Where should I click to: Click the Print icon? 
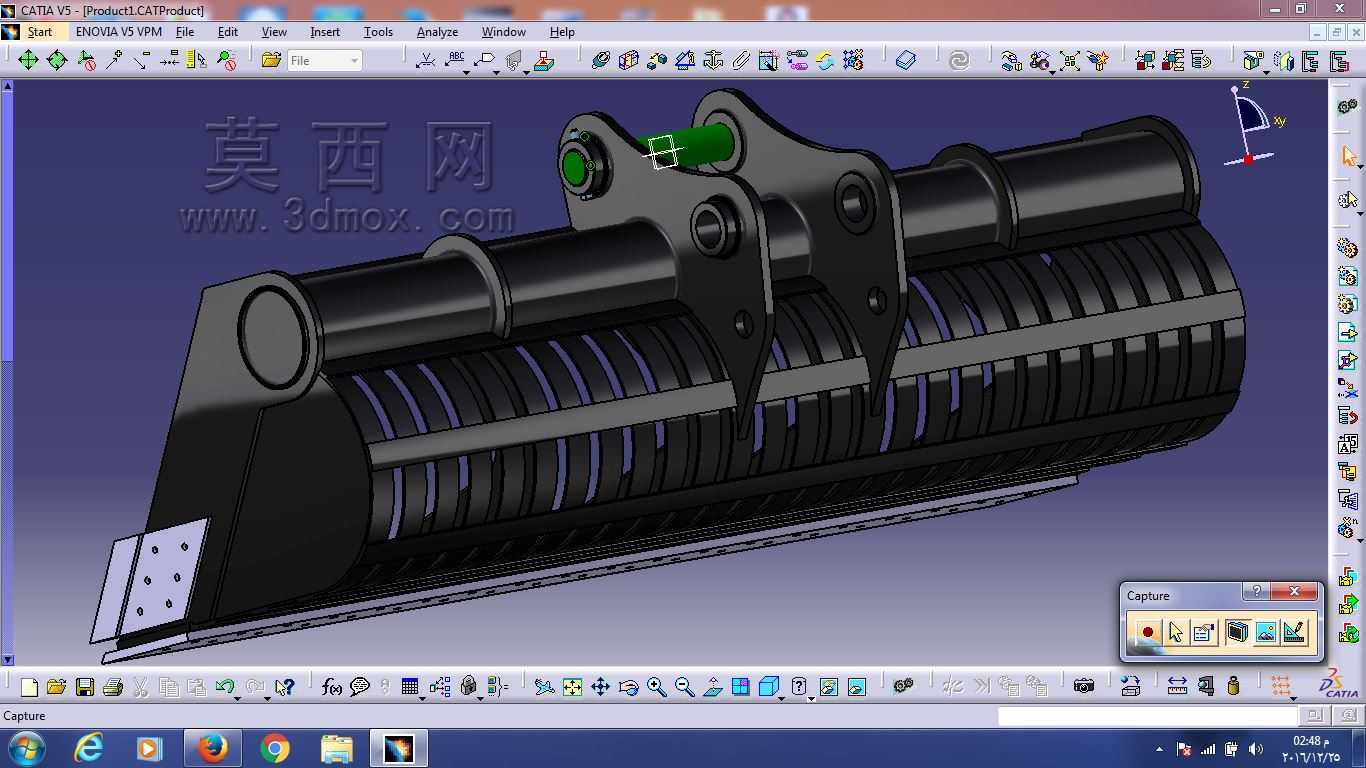[x=113, y=687]
